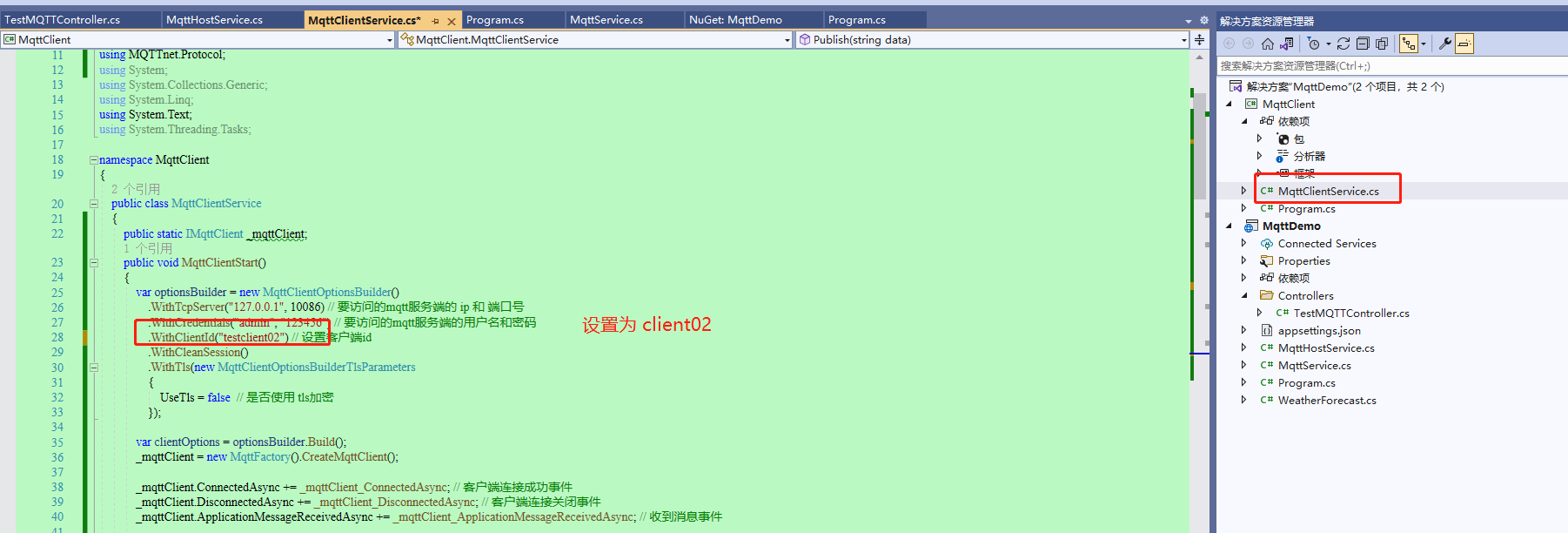Collapse class MqttClientService code block
The height and width of the screenshot is (533, 1568).
coord(94,204)
